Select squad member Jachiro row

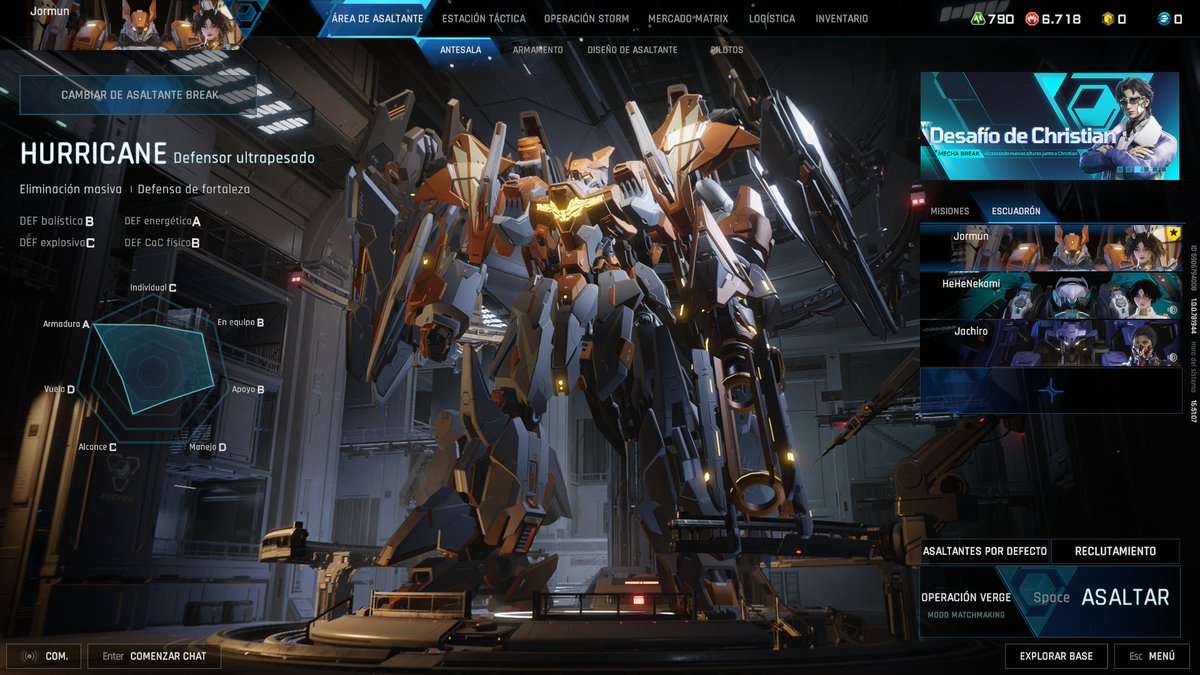coord(1050,342)
